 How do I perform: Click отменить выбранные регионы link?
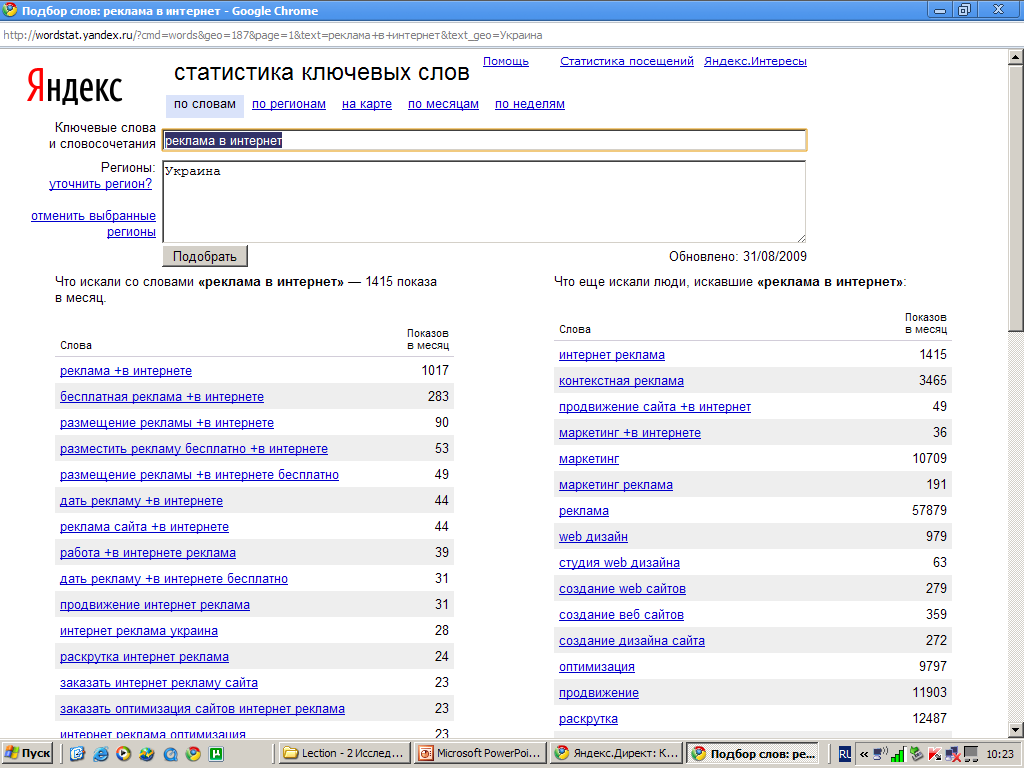click(x=93, y=223)
